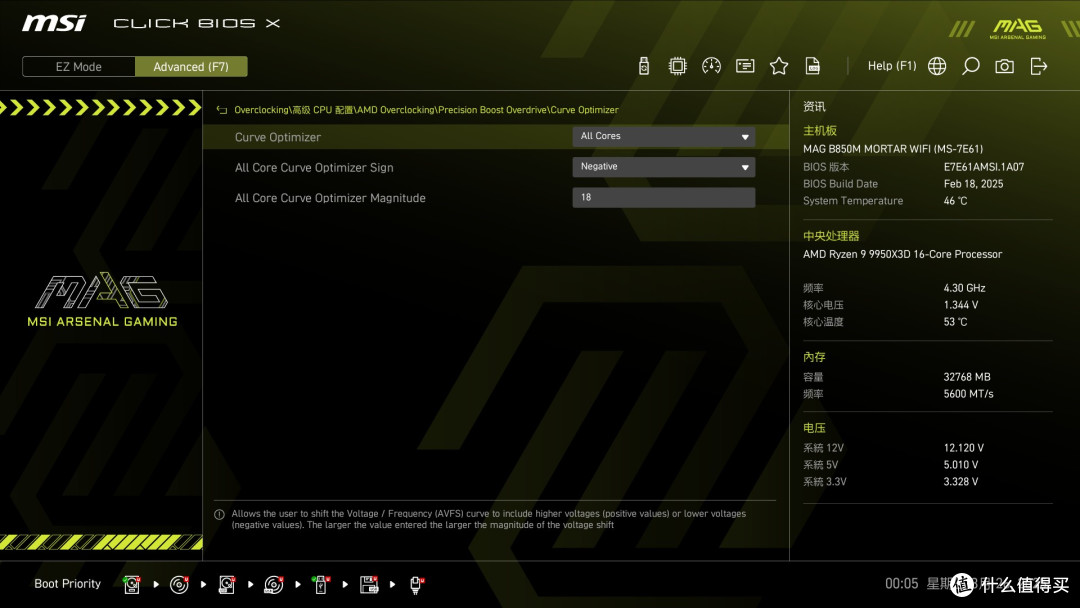
Task: Click System Temperature 46 °C value
Action: (x=955, y=201)
